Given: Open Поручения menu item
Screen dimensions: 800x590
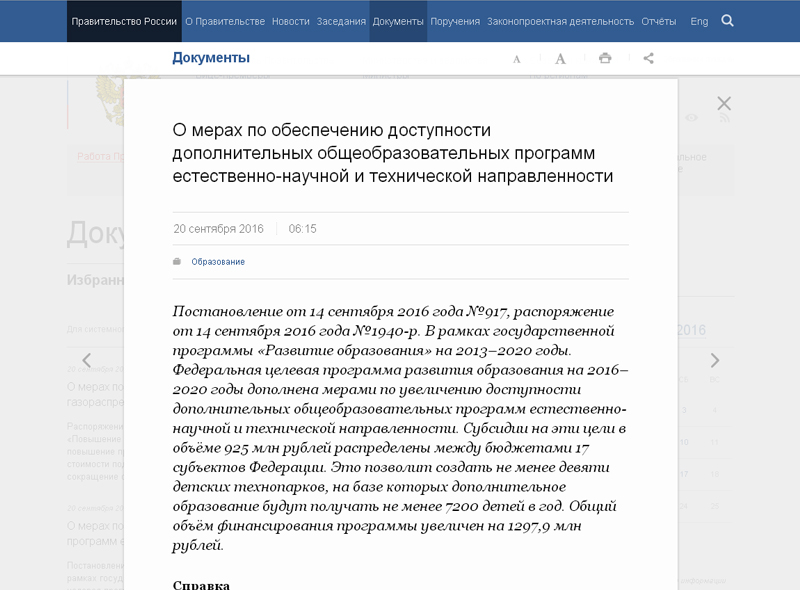Looking at the screenshot, I should 455,21.
